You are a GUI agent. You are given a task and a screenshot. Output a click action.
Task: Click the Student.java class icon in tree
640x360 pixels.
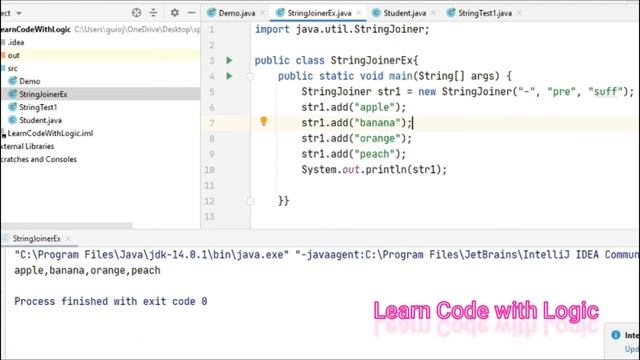[13, 120]
